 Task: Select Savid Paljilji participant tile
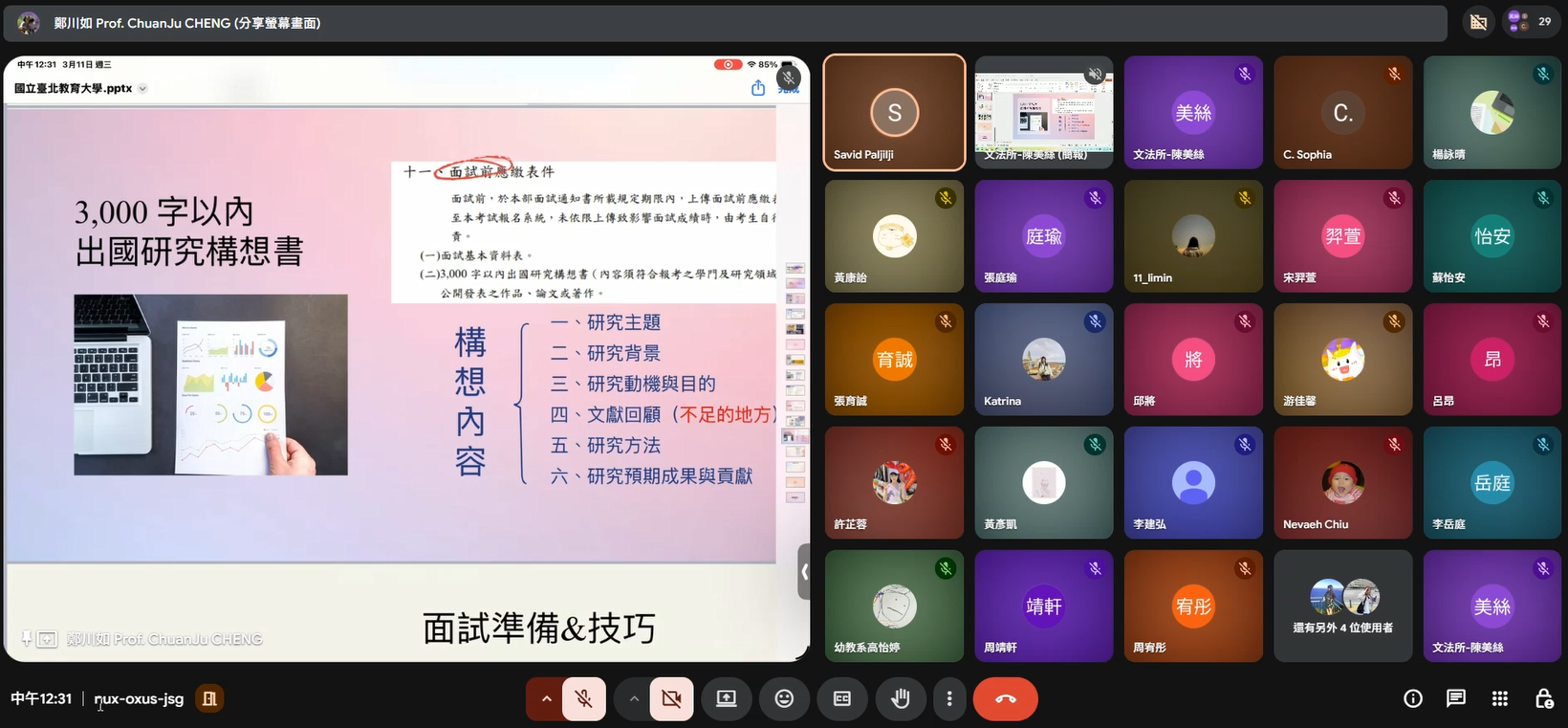(x=894, y=112)
